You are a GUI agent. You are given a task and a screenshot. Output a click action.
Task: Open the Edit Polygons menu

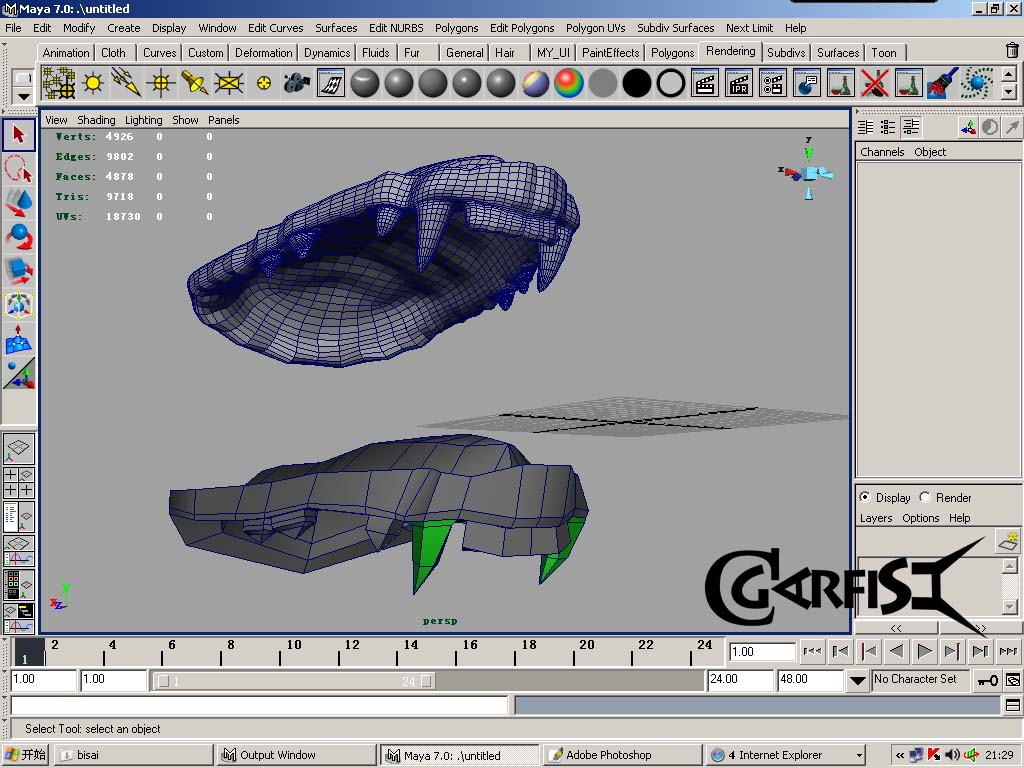(522, 27)
